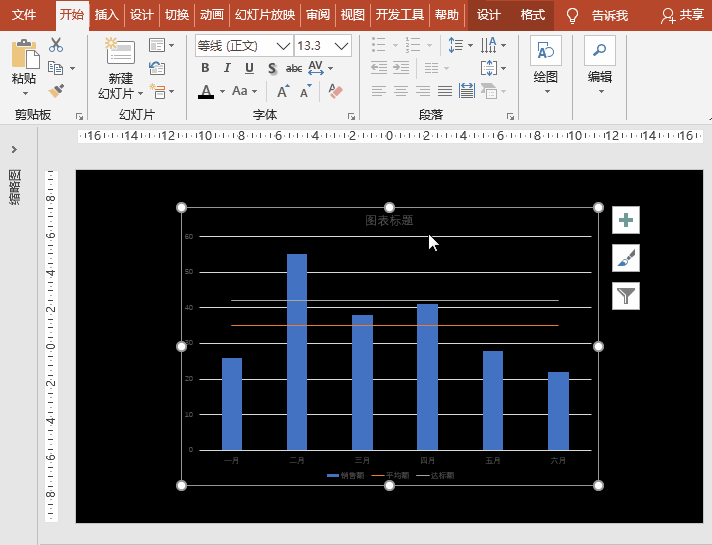
Task: Decrease font size with smaller A
Action: pos(306,91)
